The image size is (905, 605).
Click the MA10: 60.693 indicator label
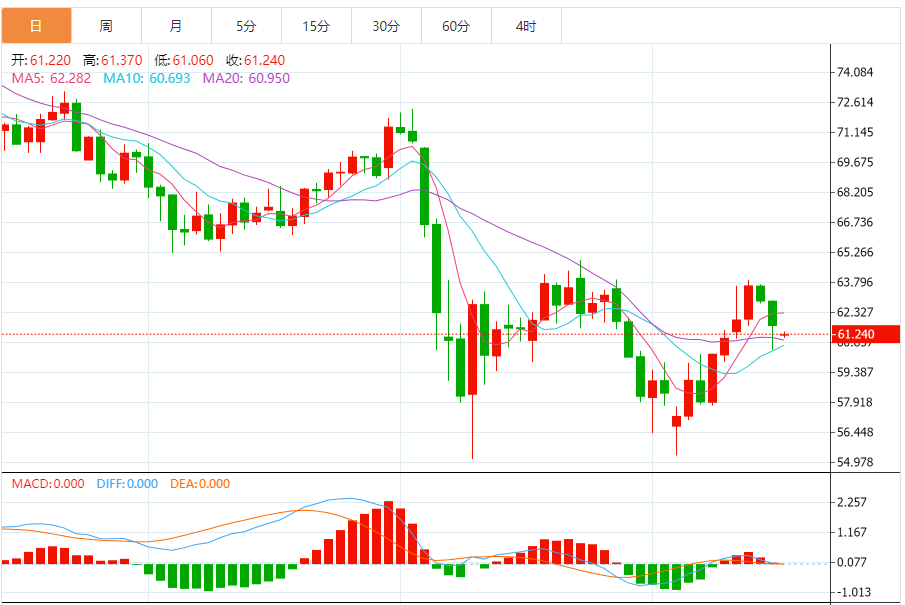point(147,78)
